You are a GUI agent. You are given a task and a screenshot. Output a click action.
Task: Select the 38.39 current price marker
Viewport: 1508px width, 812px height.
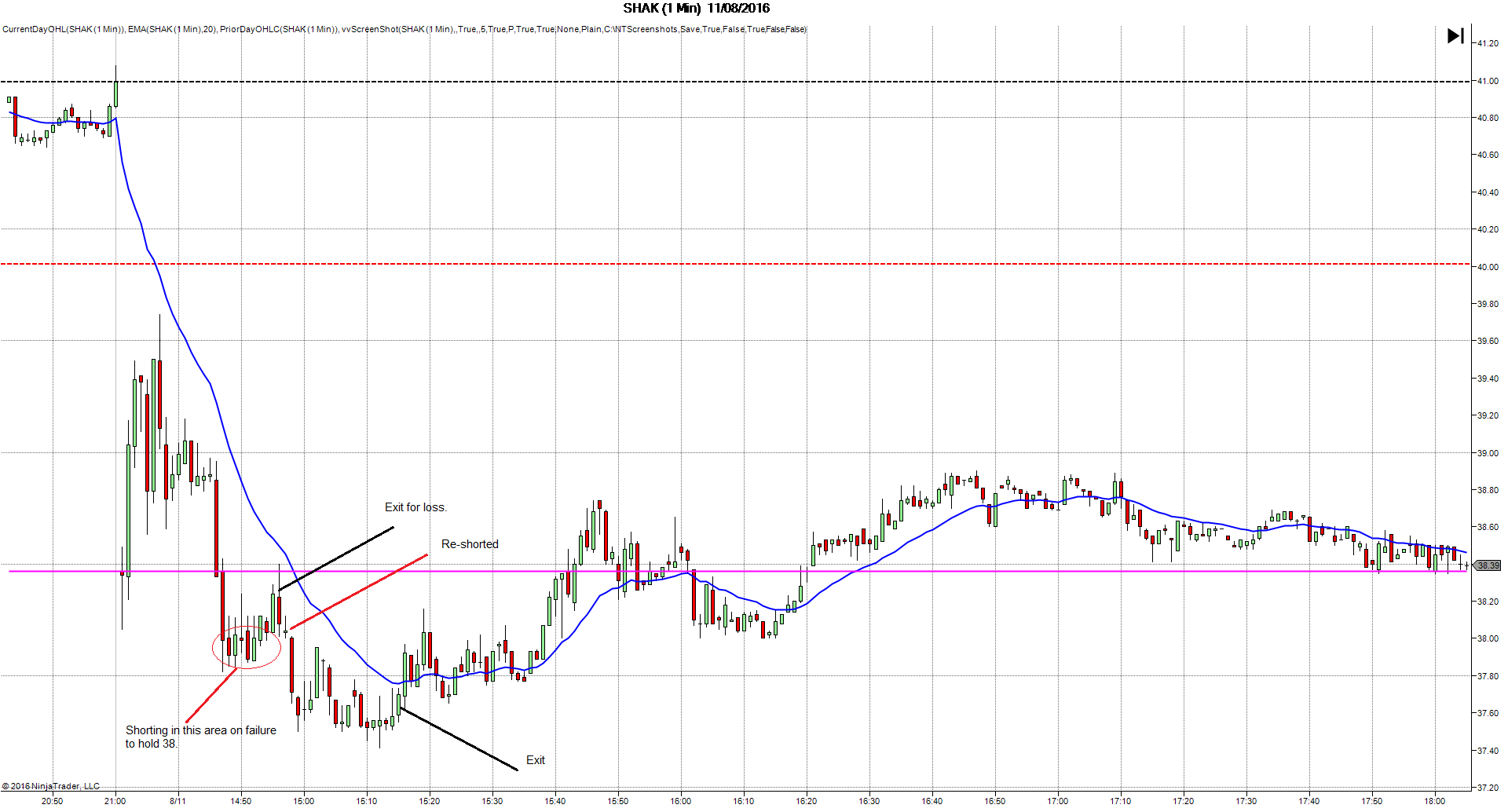[x=1488, y=565]
